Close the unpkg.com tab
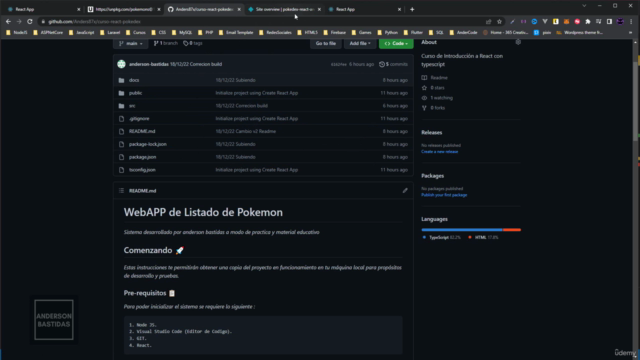640x360 pixels. 159,9
